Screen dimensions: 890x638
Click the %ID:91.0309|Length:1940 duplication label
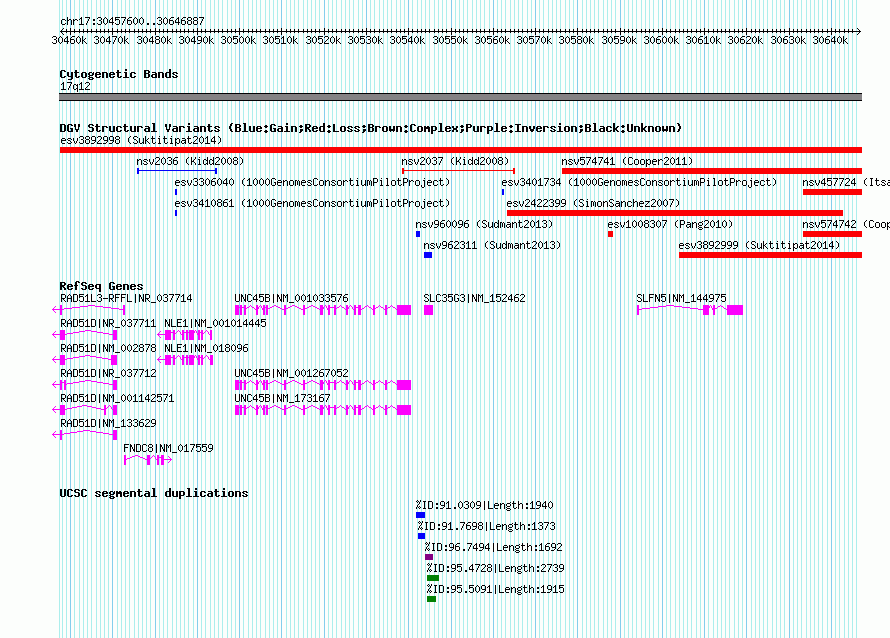tap(484, 505)
